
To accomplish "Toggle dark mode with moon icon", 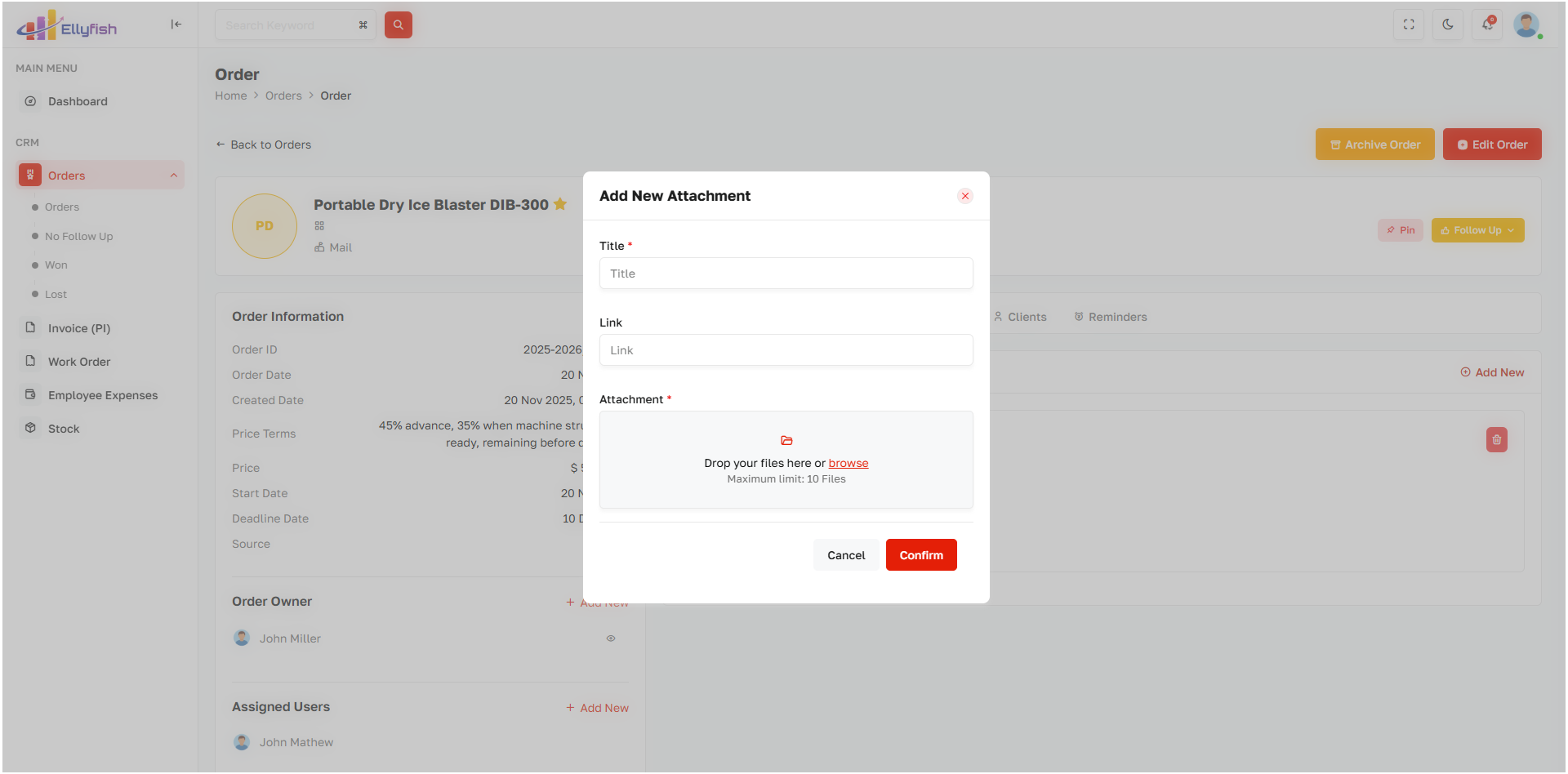I will (x=1447, y=25).
